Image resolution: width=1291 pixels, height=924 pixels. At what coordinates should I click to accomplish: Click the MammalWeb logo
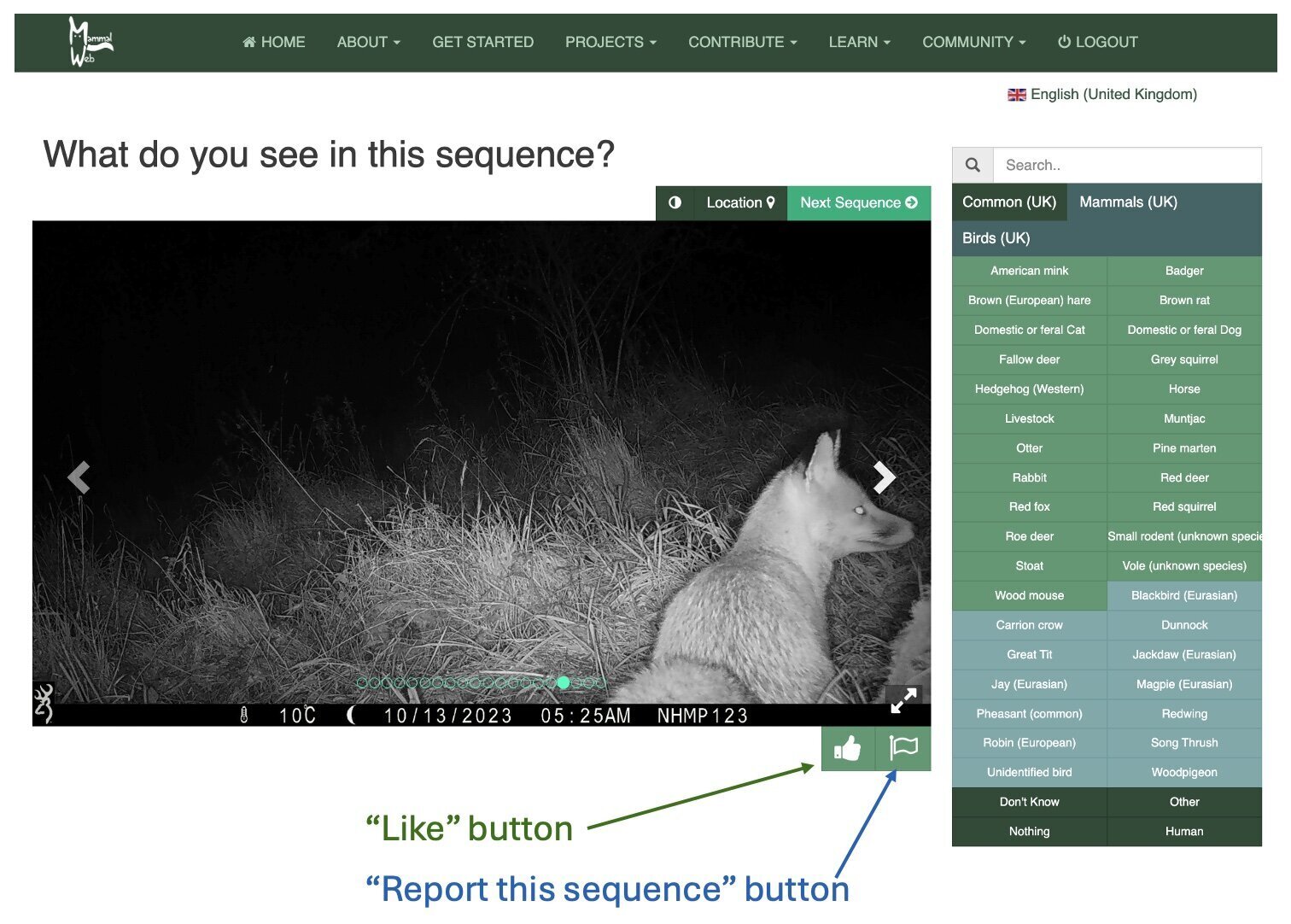pos(91,42)
